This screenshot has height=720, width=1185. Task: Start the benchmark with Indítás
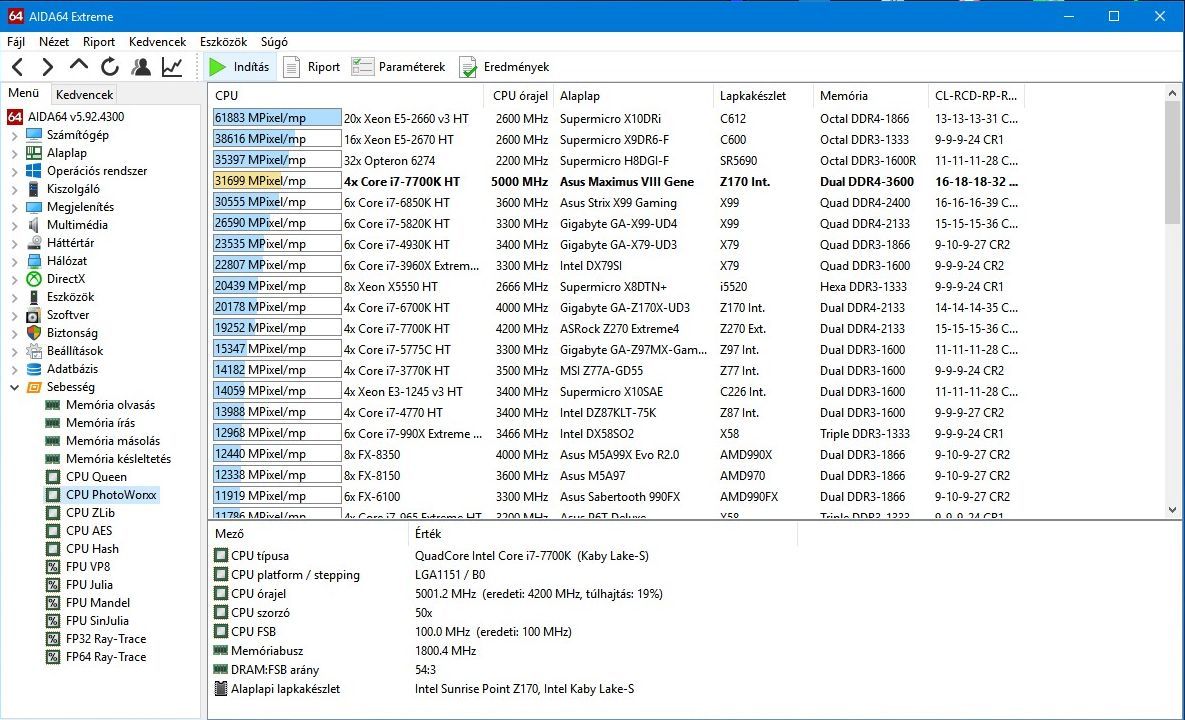point(240,67)
